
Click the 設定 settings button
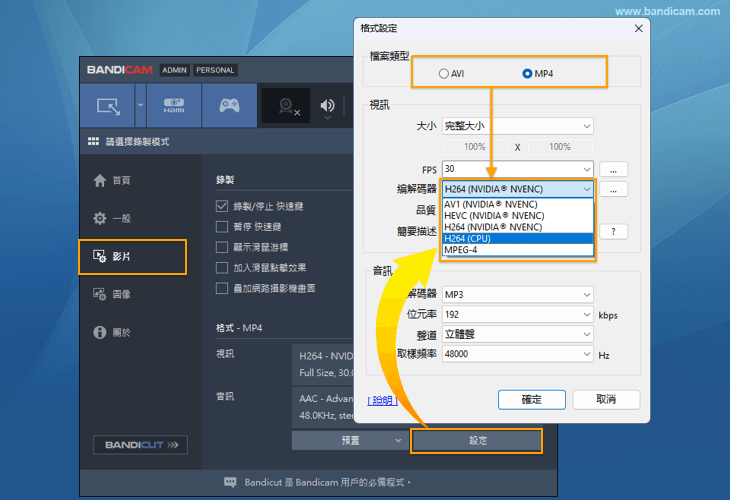(476, 440)
